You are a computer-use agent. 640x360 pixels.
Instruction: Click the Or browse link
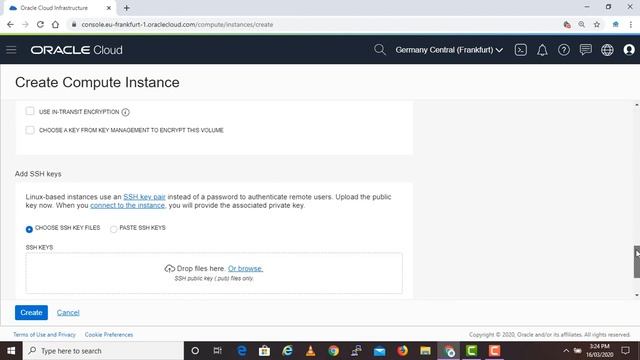pos(245,269)
